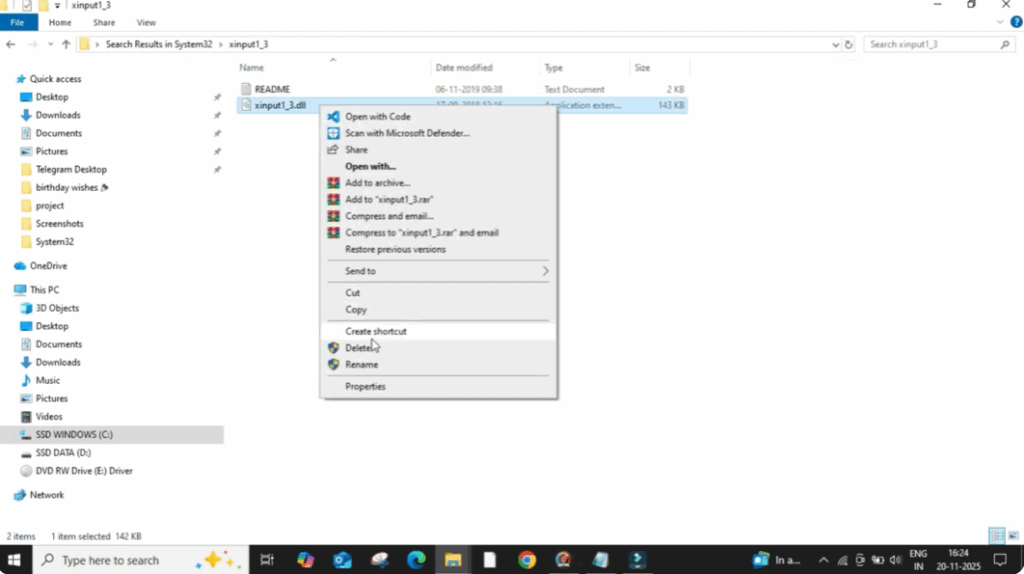The width and height of the screenshot is (1024, 574).
Task: Open address bar history dropdown
Action: click(835, 45)
